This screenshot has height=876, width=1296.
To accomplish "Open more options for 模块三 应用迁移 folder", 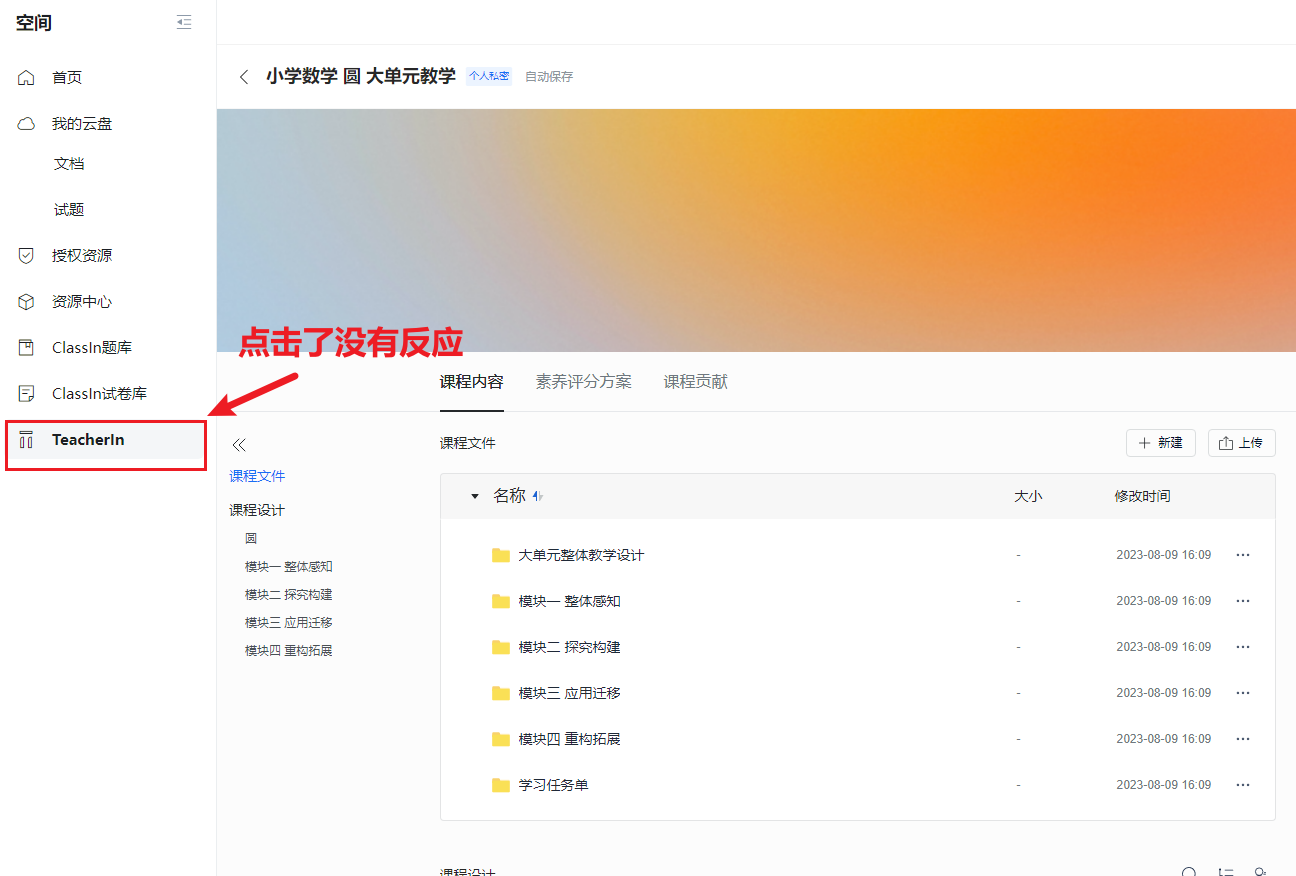I will (x=1243, y=693).
